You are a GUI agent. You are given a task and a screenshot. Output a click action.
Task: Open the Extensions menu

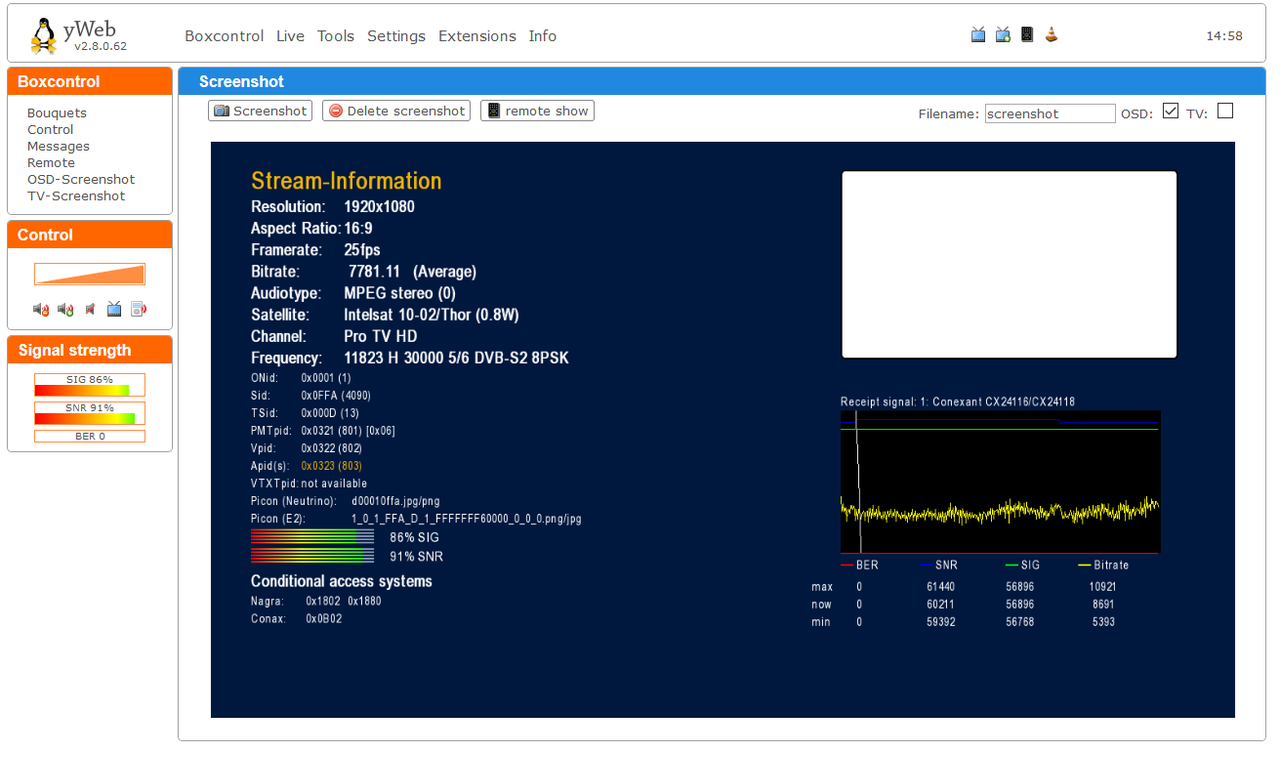[477, 36]
